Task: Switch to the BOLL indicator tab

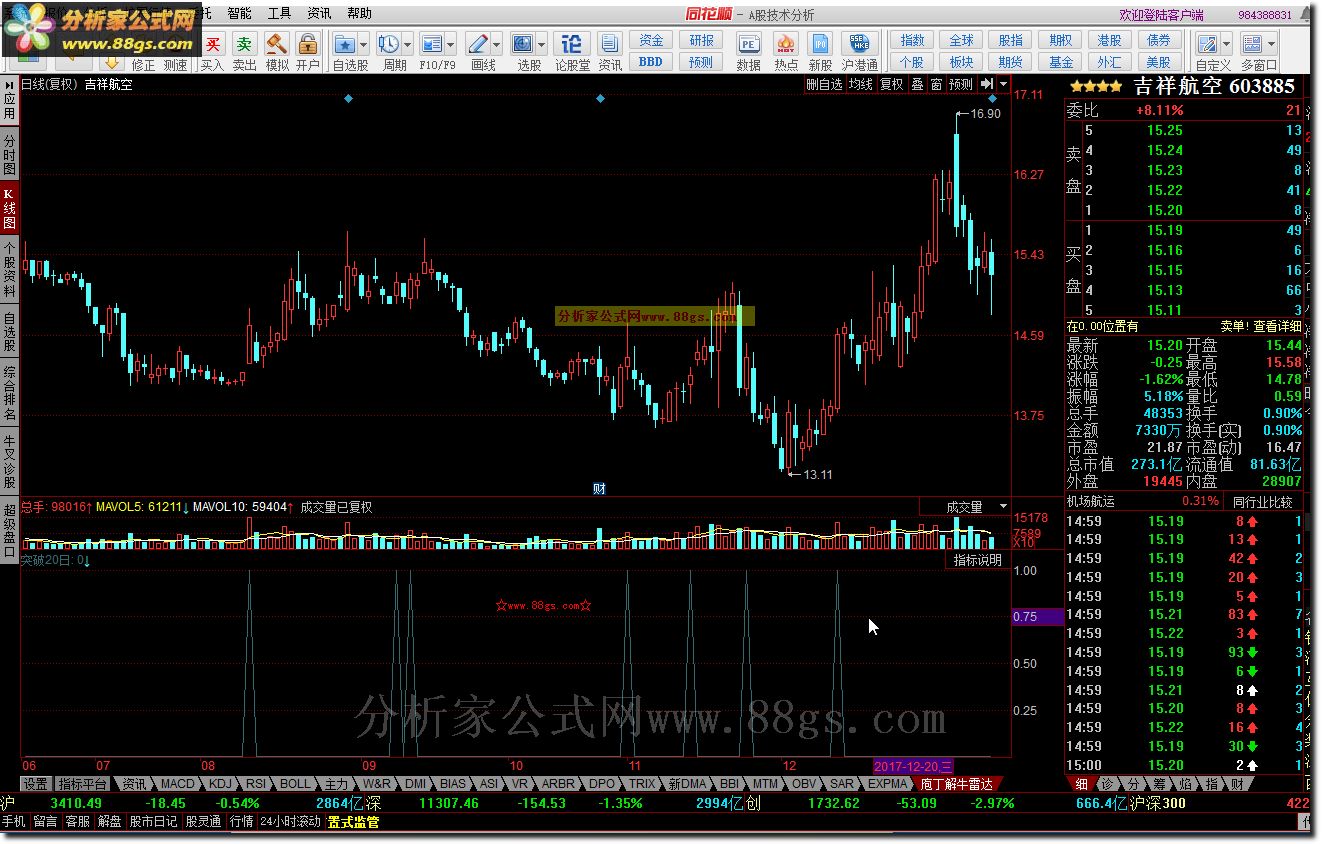Action: pyautogui.click(x=295, y=784)
